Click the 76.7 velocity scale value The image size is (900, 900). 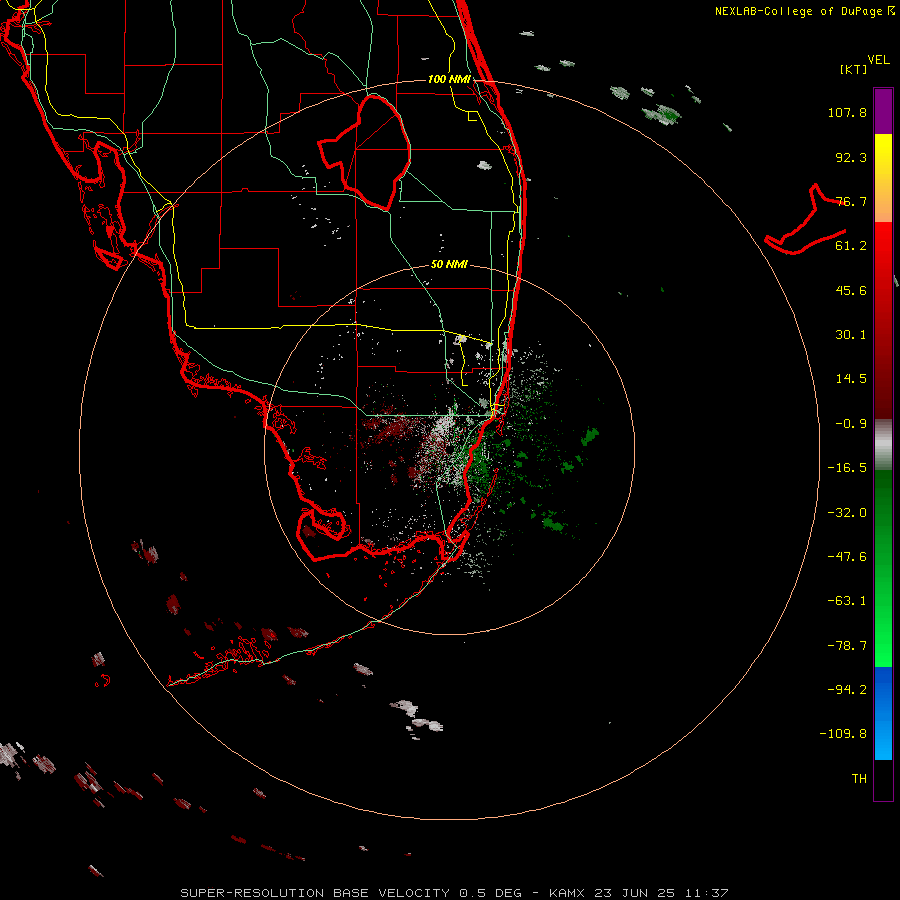[x=851, y=201]
